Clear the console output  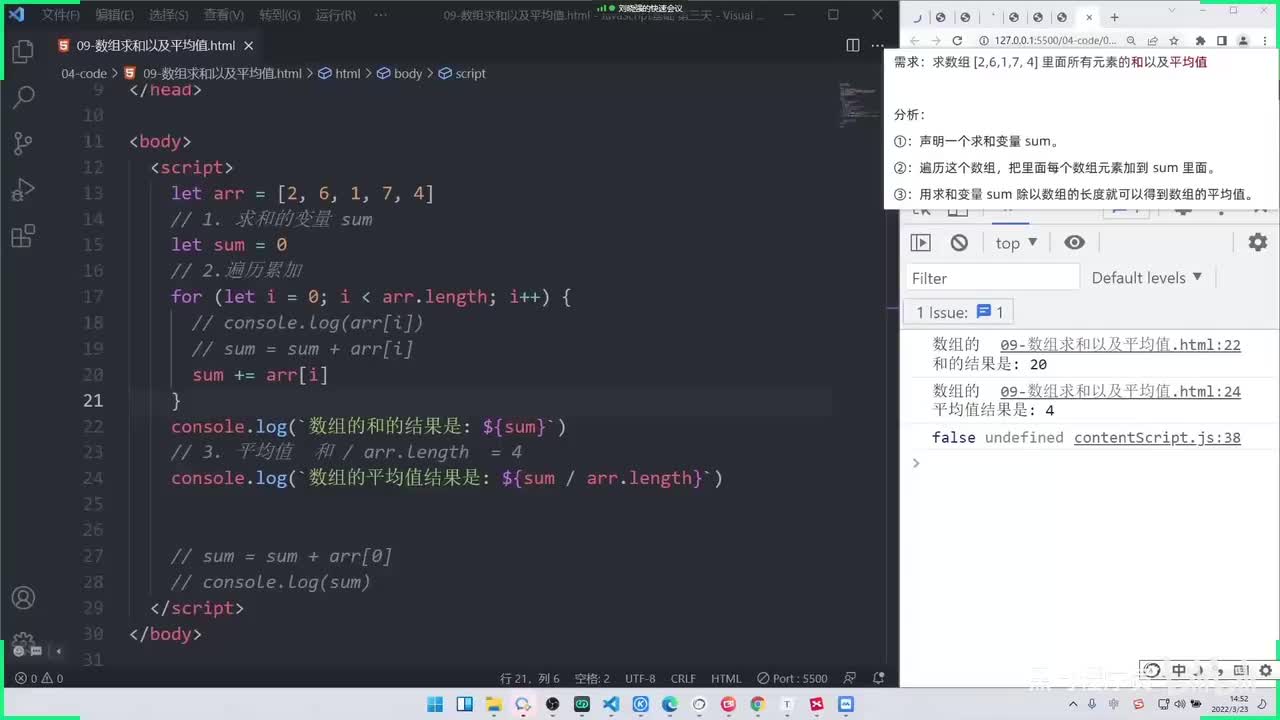959,243
